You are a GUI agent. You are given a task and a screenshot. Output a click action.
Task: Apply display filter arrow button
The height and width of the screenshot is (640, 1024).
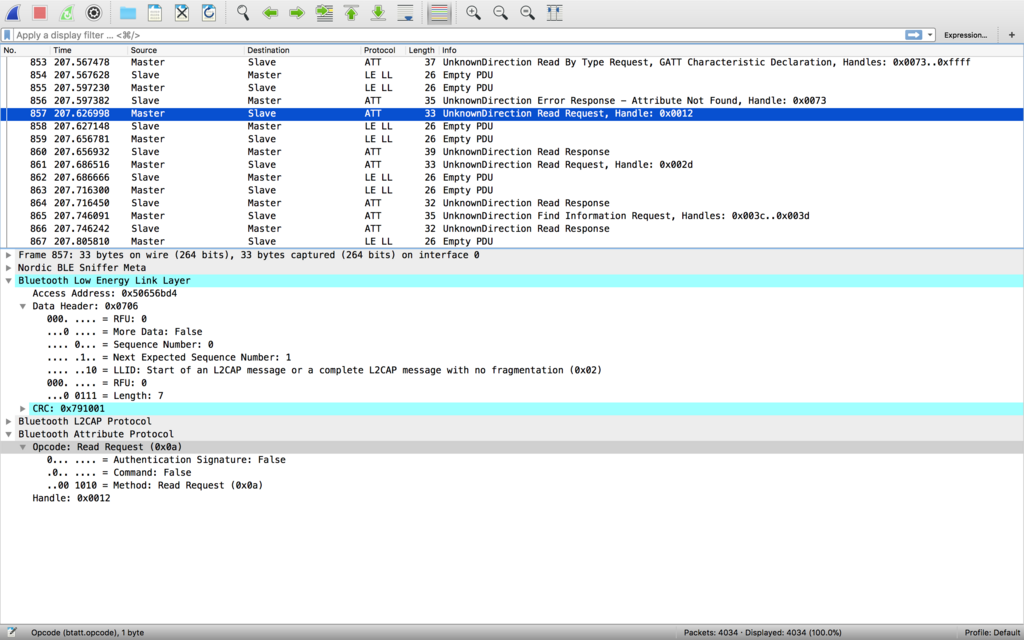914,35
